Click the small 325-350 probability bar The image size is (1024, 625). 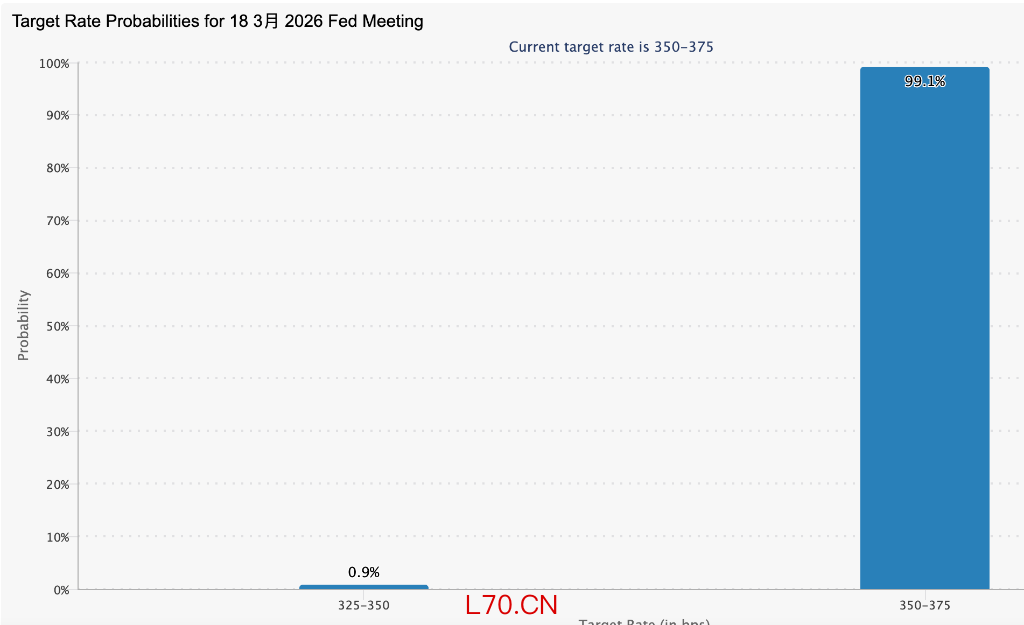tap(364, 587)
